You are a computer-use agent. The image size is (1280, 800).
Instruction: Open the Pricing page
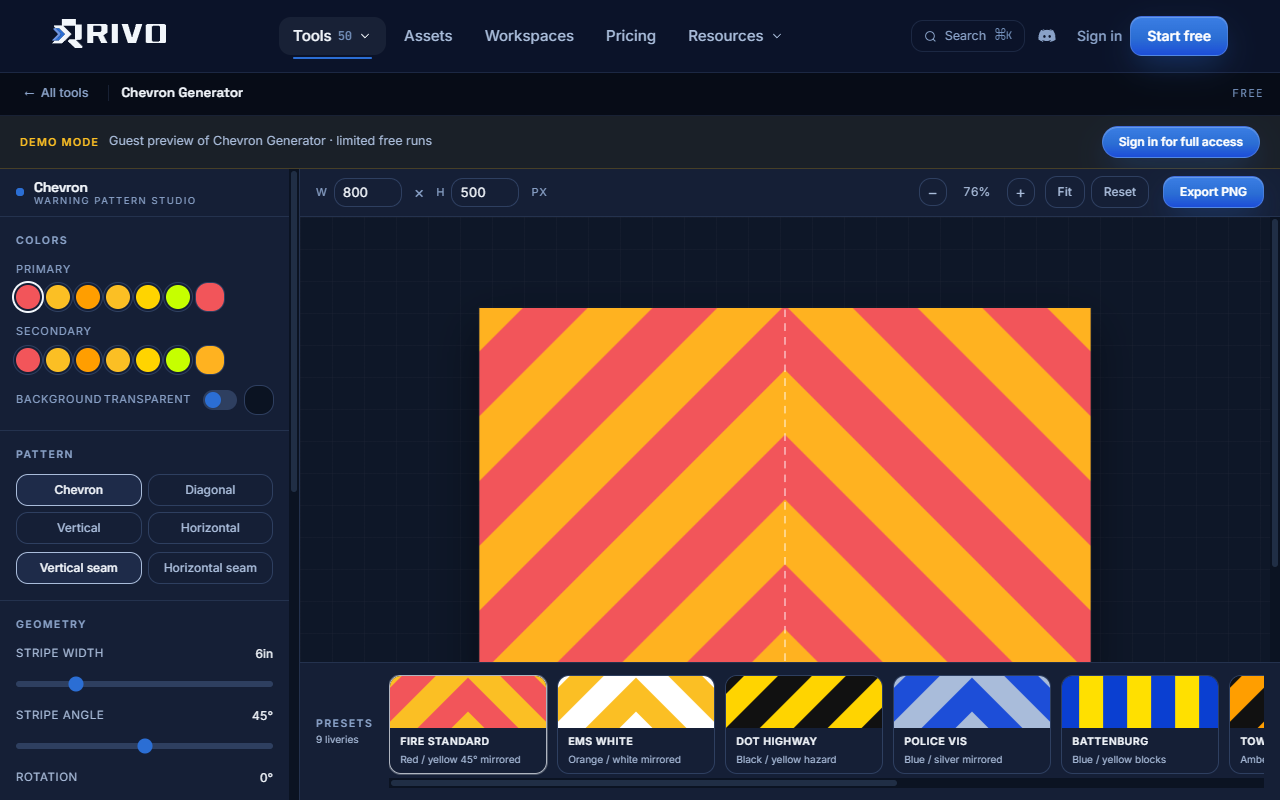click(x=631, y=36)
